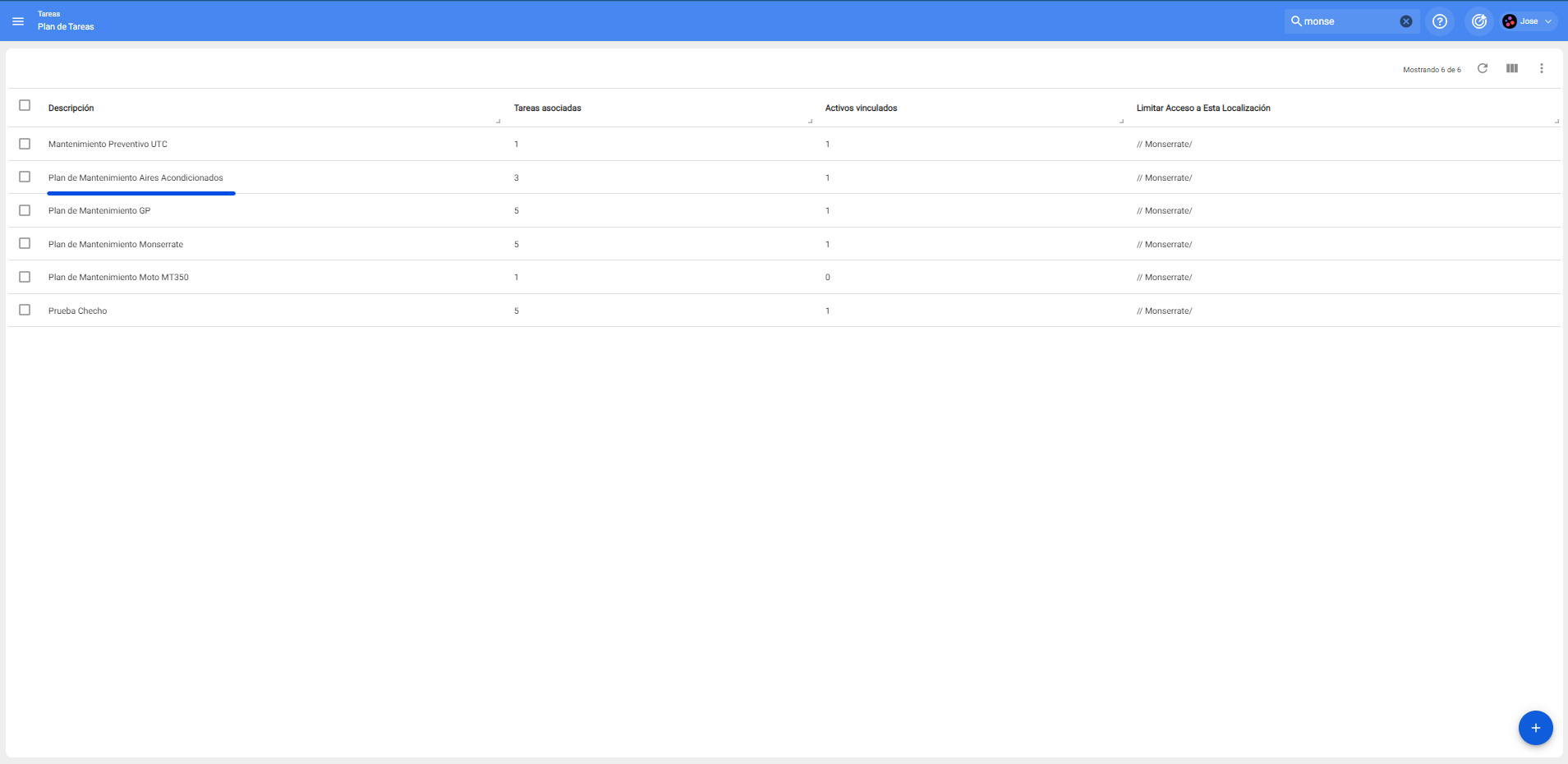Click Limitar Acceso a Esta Localización header
Screen dimensions: 1568x764
[x=1202, y=108]
